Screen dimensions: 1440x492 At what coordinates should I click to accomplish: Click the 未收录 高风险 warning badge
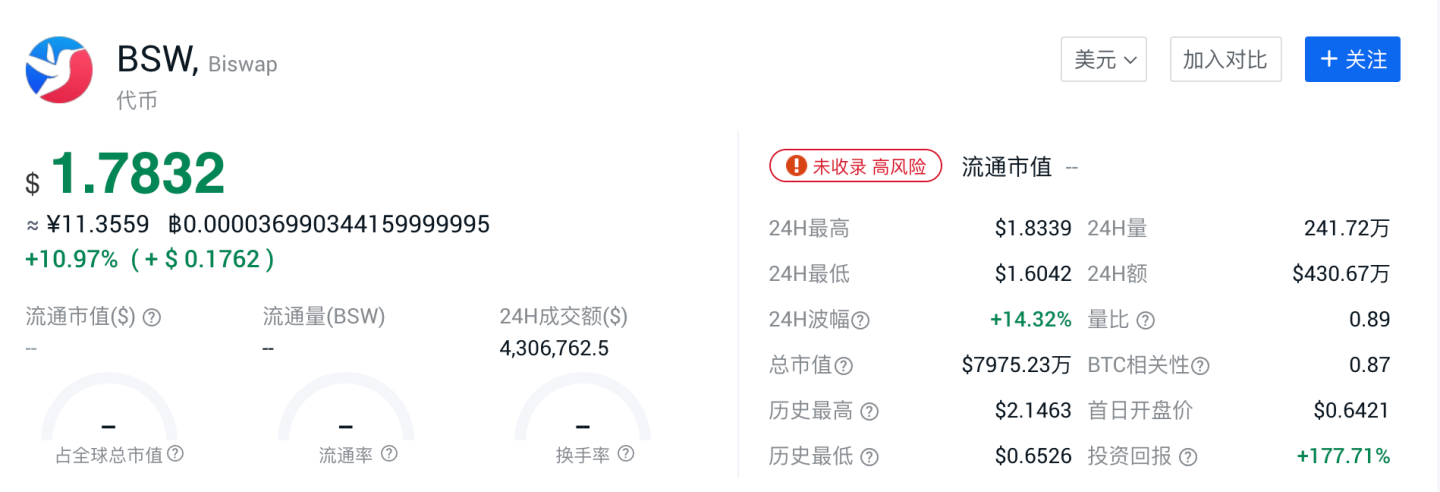[855, 166]
